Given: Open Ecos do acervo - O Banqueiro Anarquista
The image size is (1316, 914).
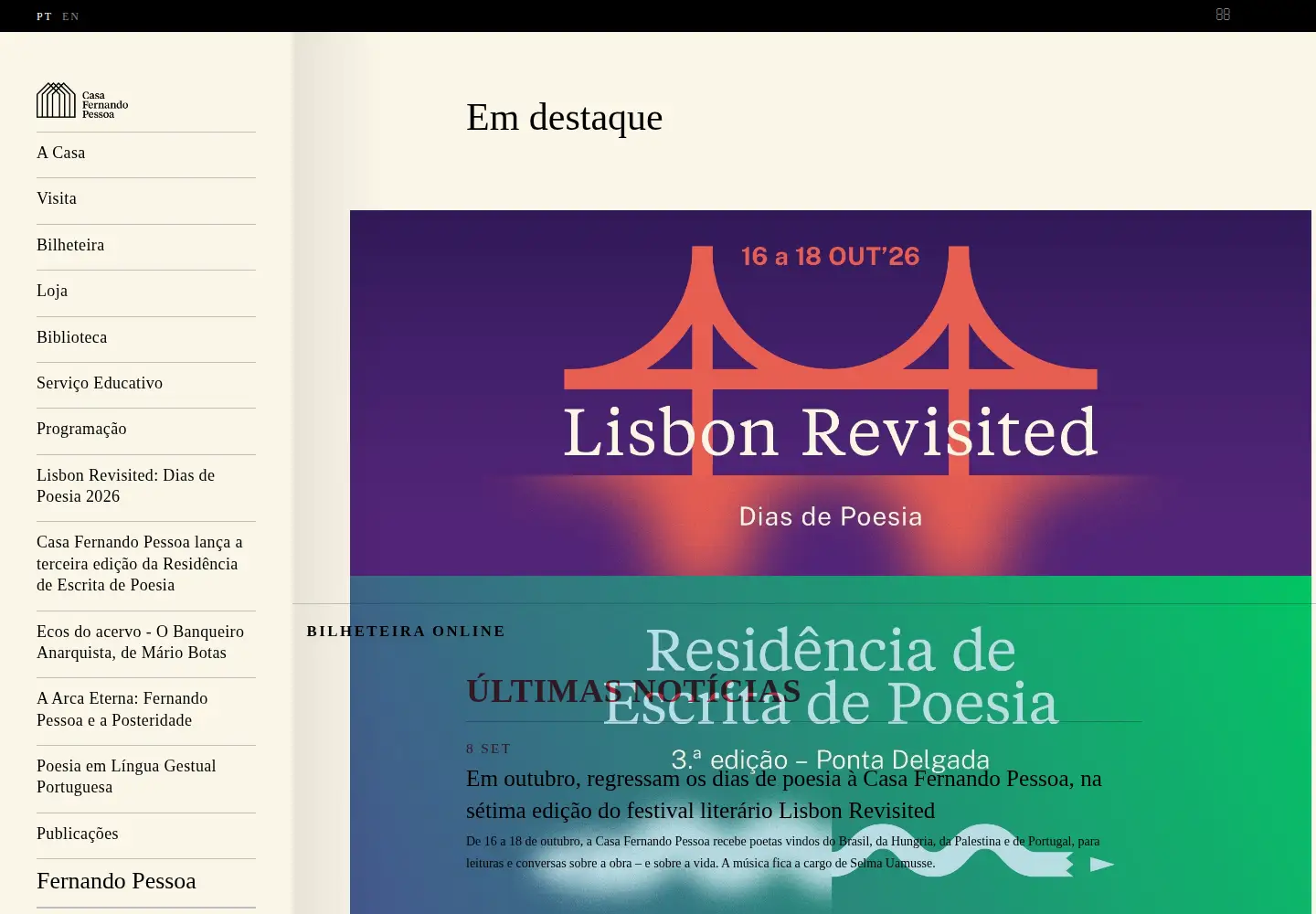Looking at the screenshot, I should point(141,642).
